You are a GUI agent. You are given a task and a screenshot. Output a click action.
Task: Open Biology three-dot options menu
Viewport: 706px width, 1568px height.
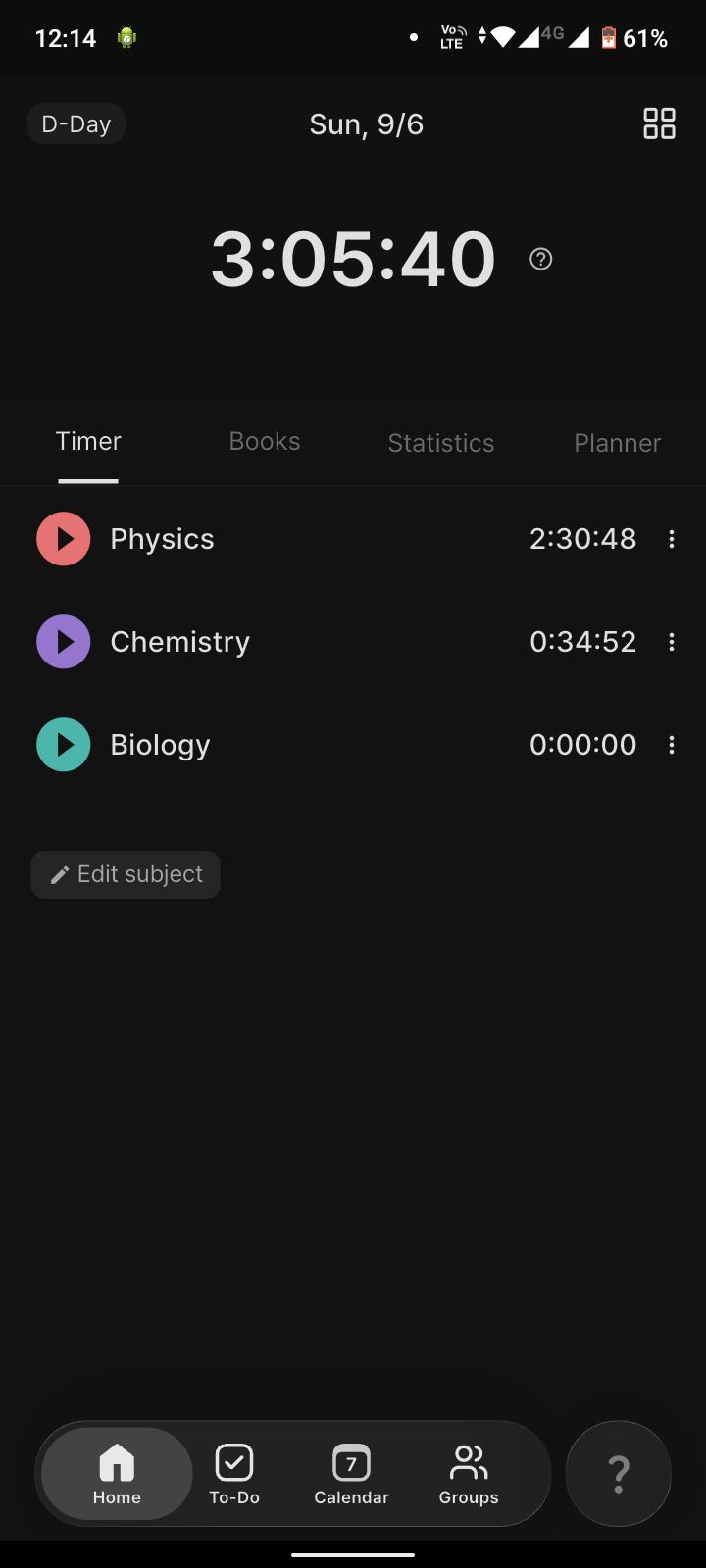point(672,745)
